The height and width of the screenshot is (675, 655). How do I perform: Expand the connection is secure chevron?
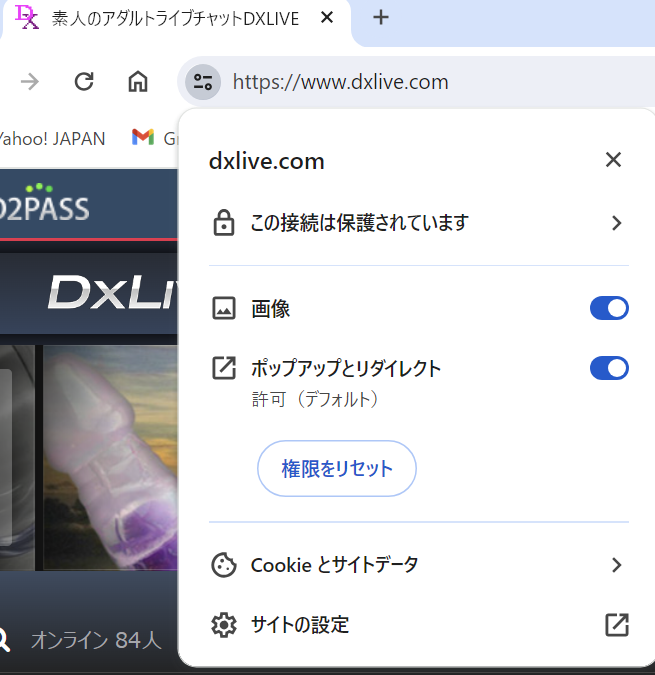coord(617,223)
